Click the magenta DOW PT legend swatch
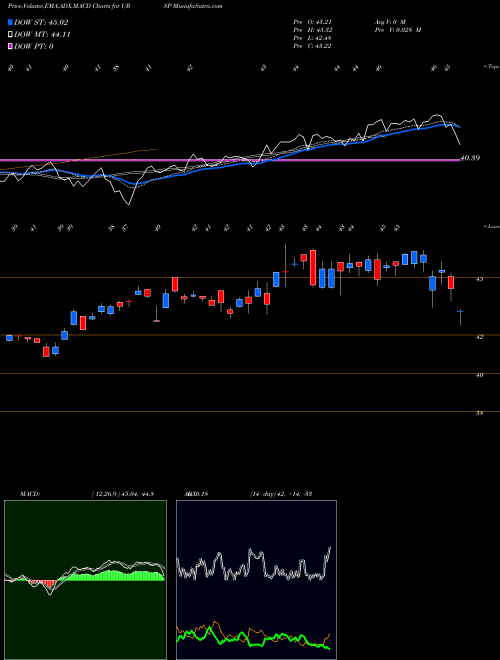The image size is (500, 660). (11, 47)
